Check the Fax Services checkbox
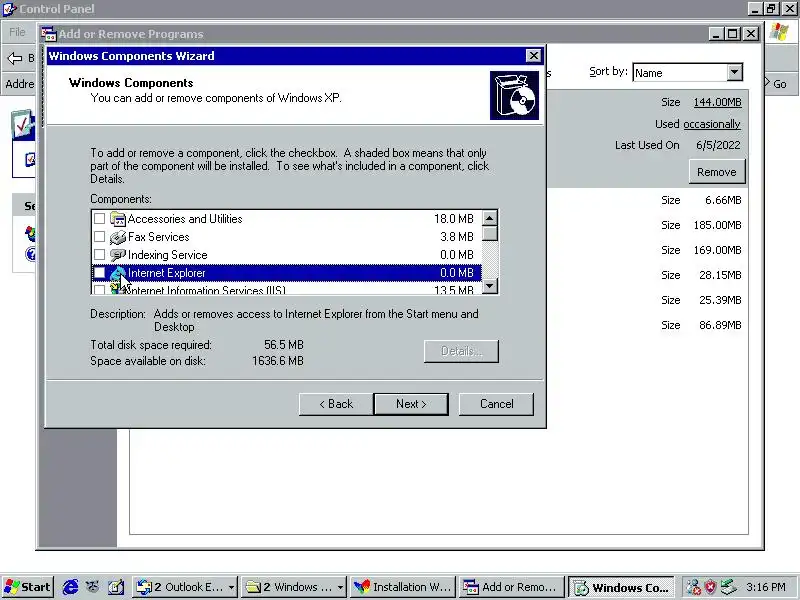 point(99,237)
